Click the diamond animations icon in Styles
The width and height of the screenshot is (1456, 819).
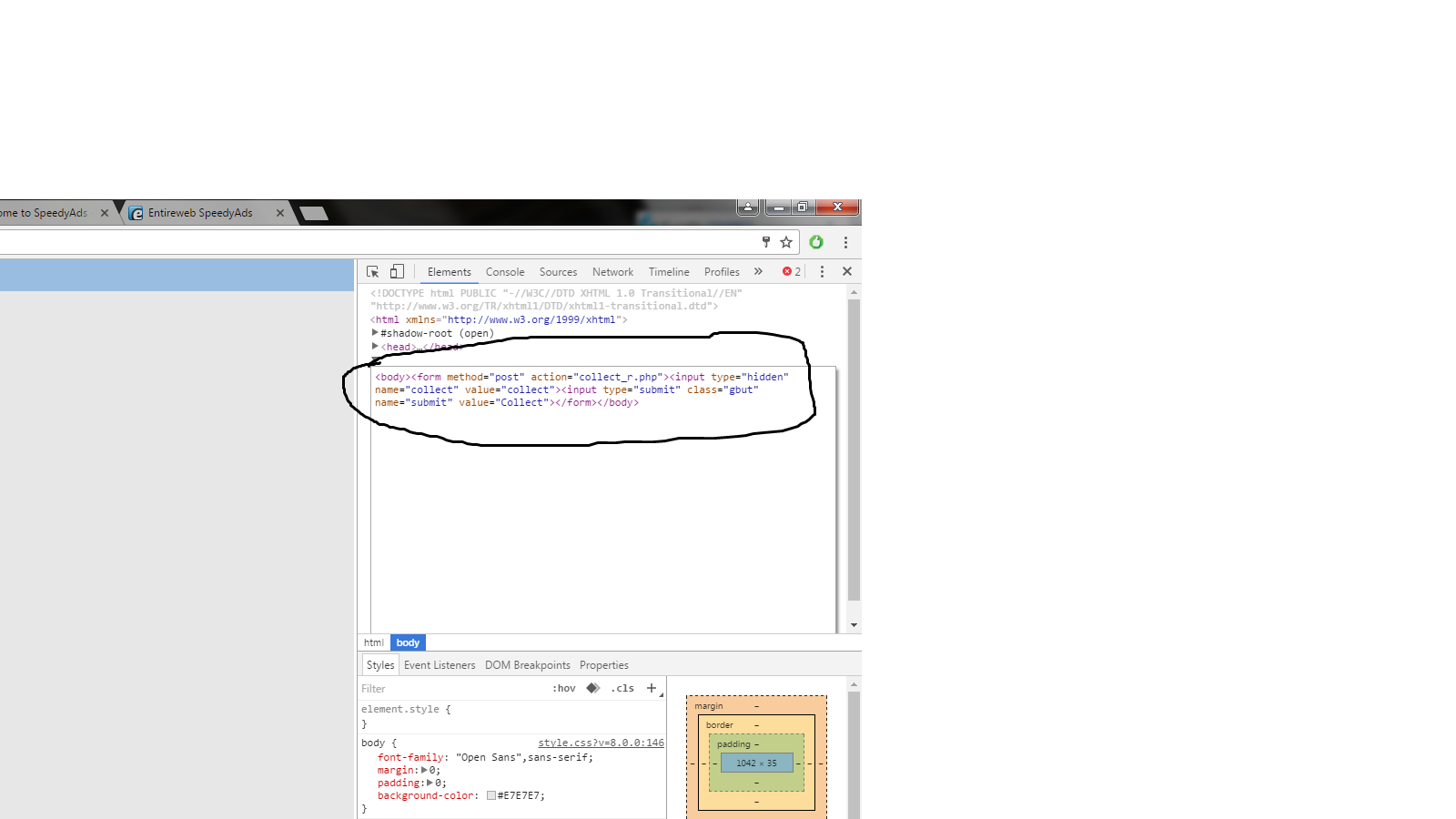point(593,688)
